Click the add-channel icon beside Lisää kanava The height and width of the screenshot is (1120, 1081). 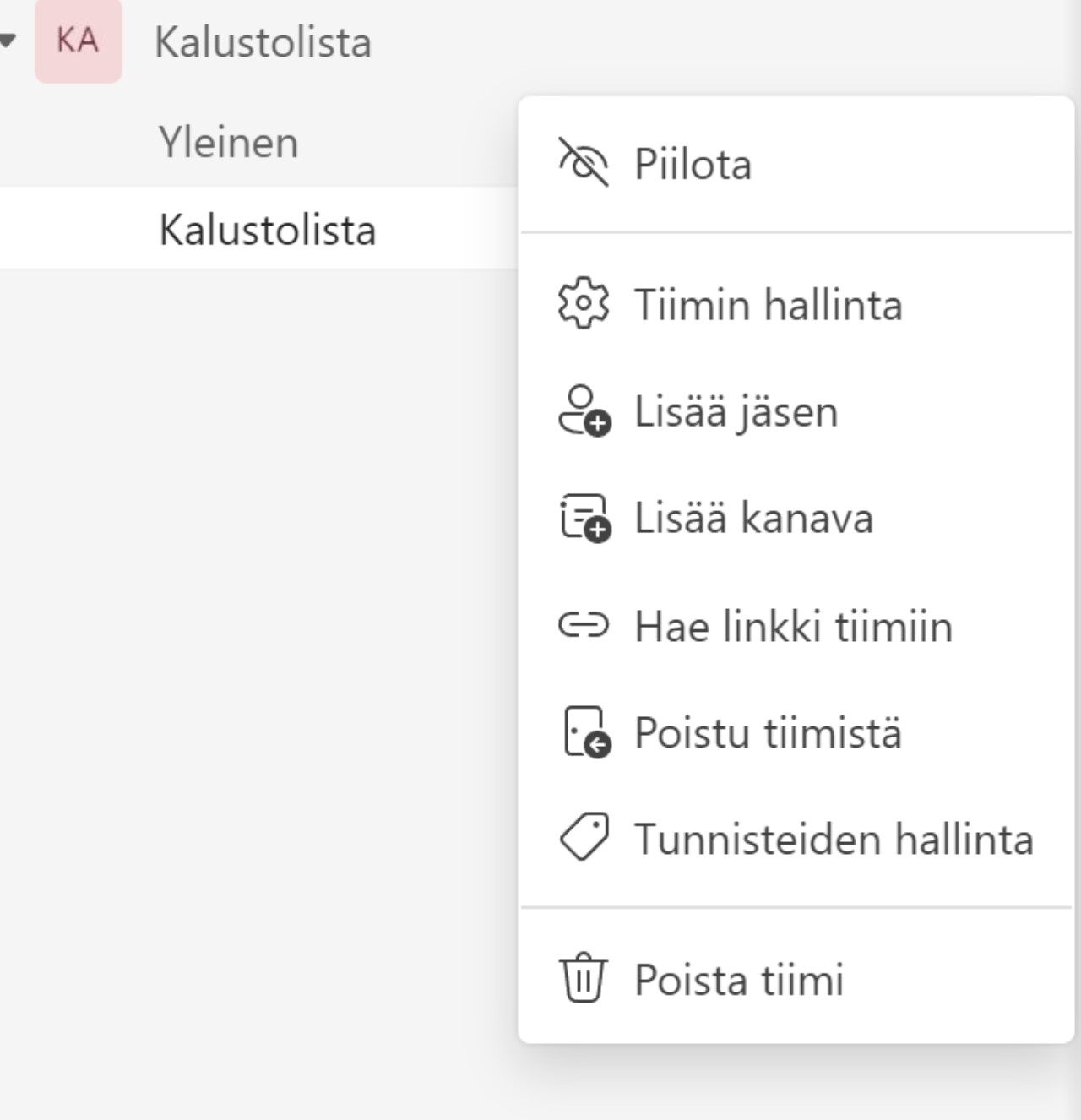tap(584, 518)
